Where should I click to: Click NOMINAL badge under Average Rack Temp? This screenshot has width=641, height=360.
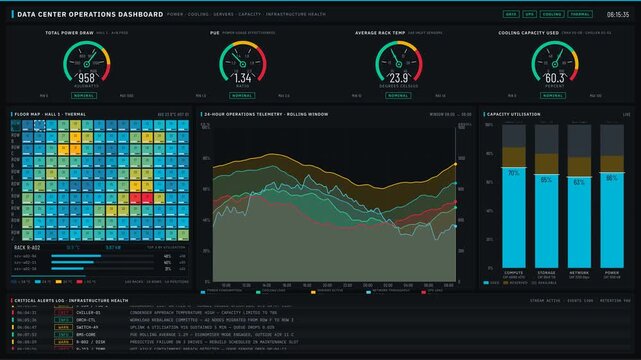pyautogui.click(x=398, y=96)
